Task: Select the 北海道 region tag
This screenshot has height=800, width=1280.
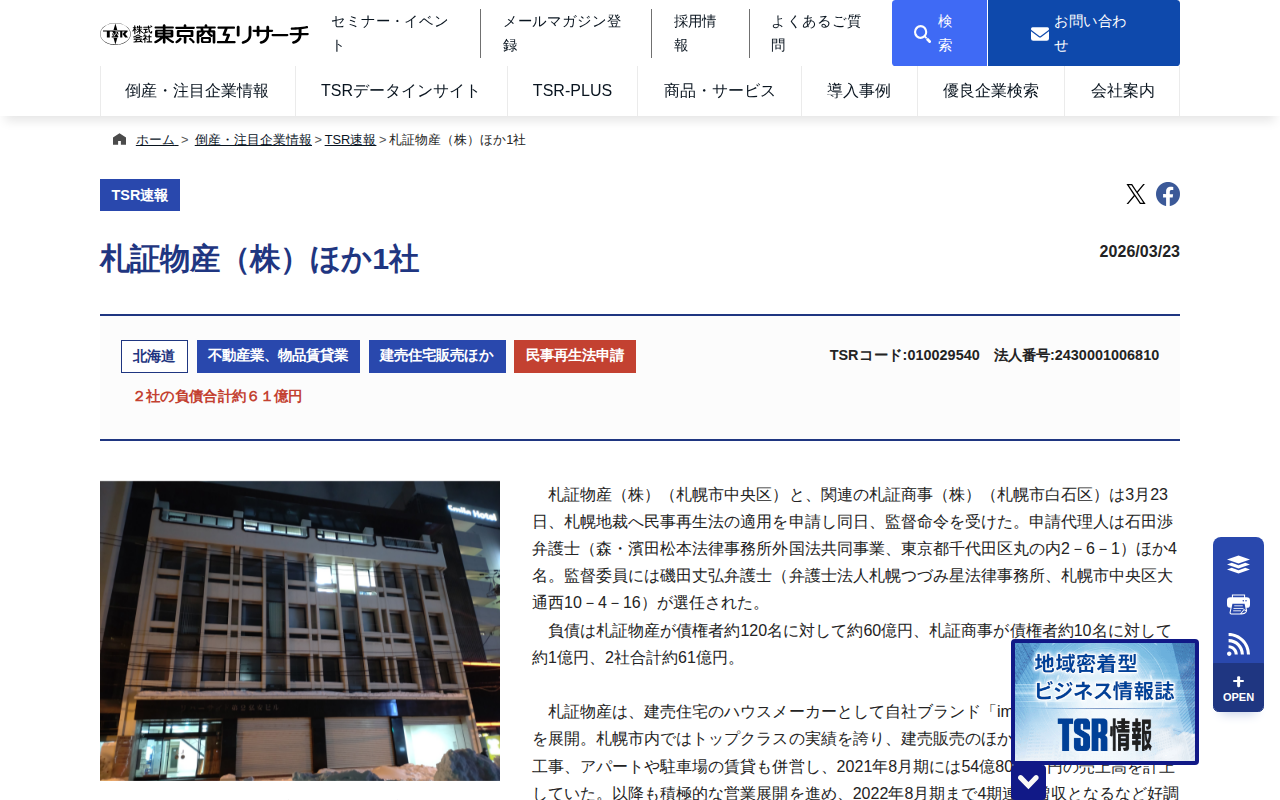Action: click(154, 356)
